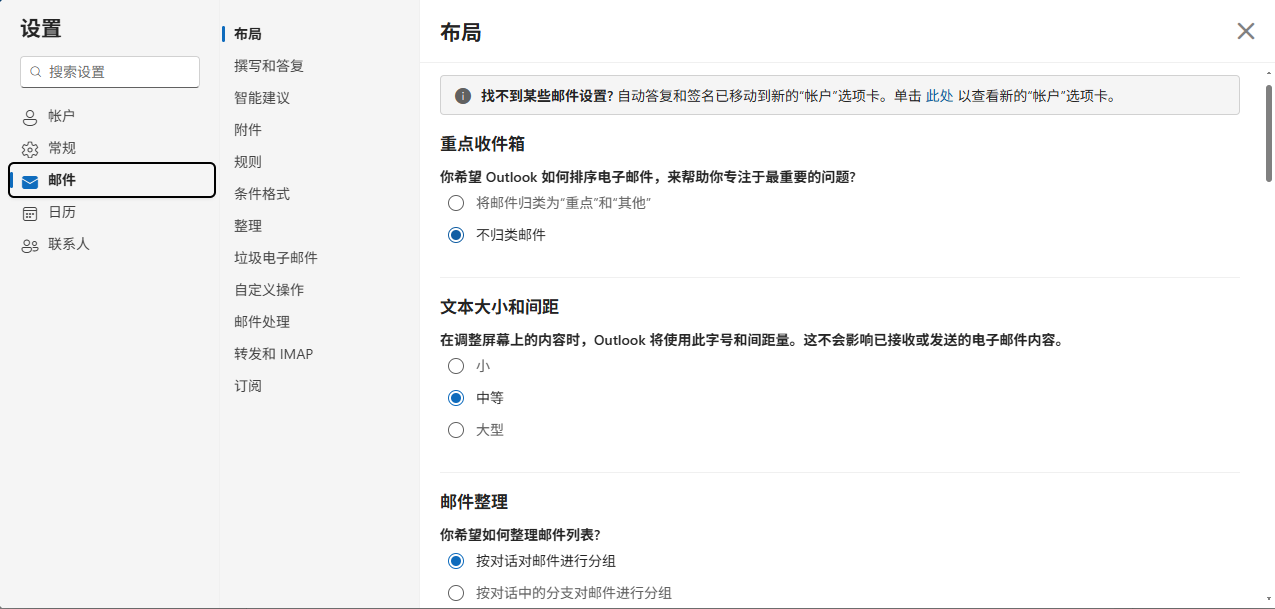This screenshot has width=1275, height=609.
Task: Click the 邮件 envelope icon
Action: coord(30,181)
